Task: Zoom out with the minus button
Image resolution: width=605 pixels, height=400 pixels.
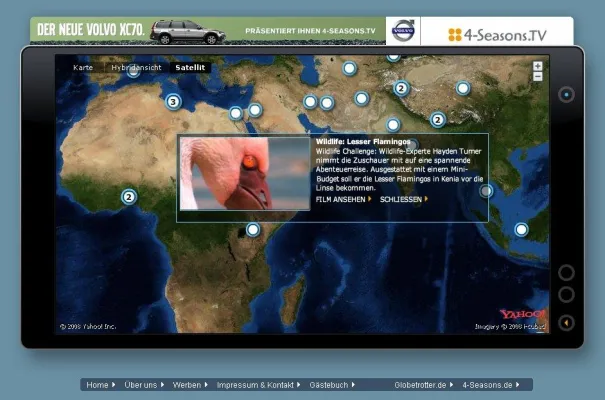Action: click(x=537, y=77)
